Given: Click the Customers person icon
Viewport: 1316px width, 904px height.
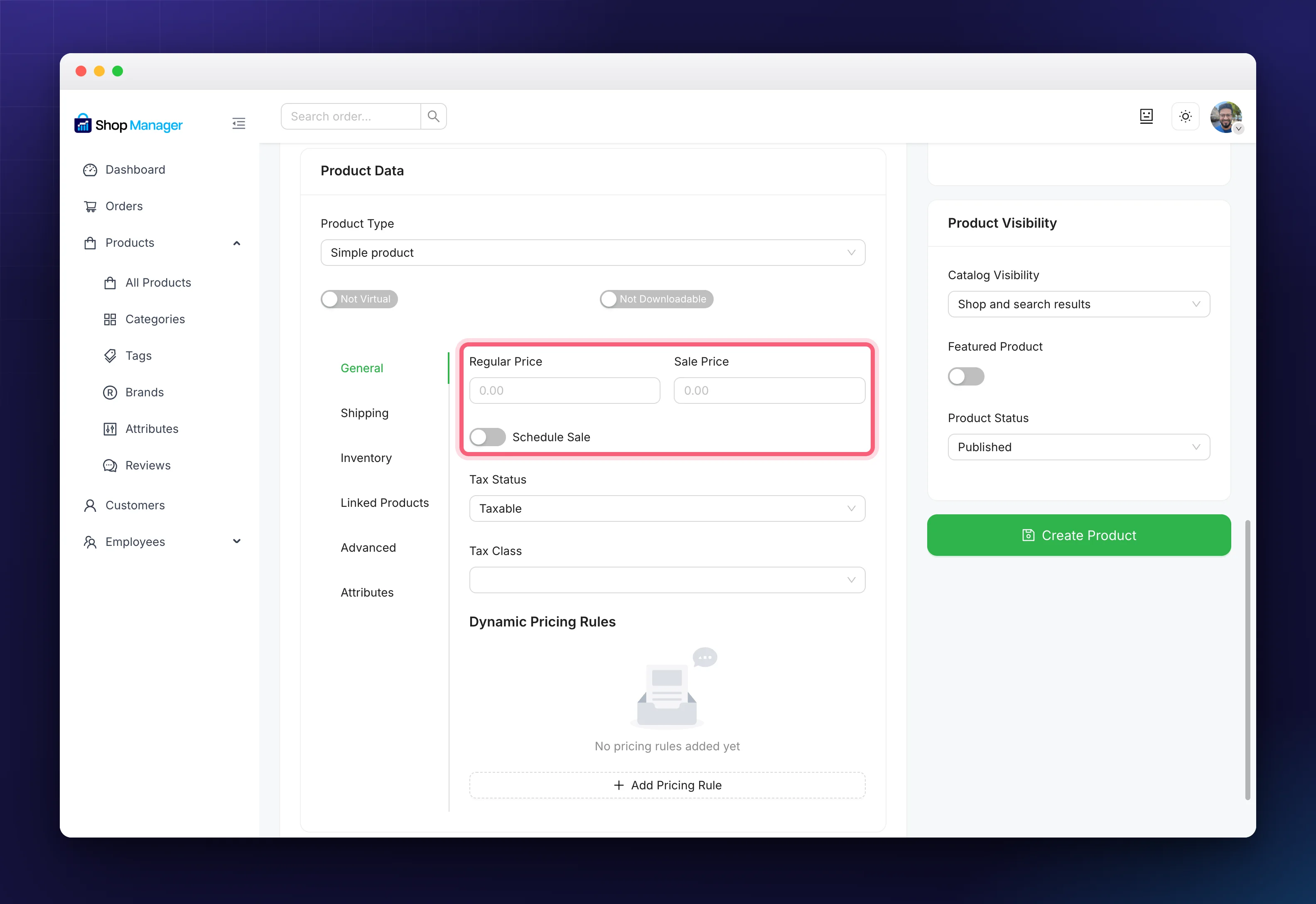Looking at the screenshot, I should 90,505.
